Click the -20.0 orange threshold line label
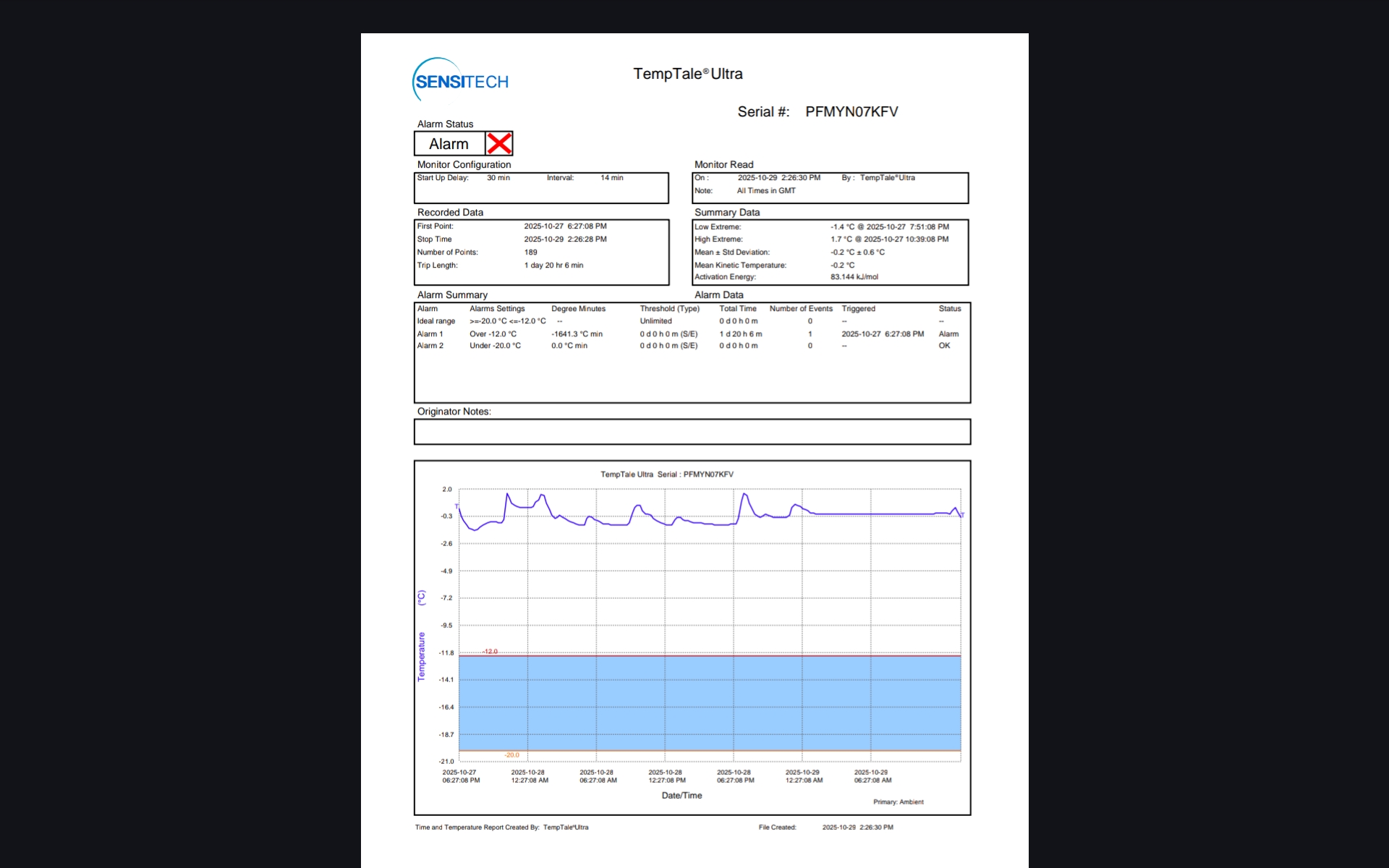 [x=511, y=755]
